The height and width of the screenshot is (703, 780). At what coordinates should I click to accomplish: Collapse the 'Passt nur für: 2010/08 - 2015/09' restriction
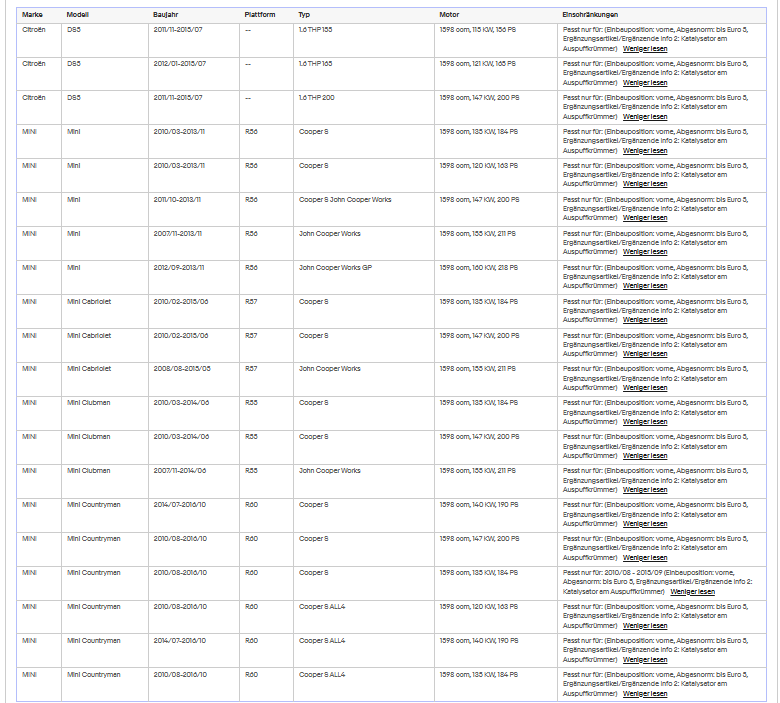[692, 592]
